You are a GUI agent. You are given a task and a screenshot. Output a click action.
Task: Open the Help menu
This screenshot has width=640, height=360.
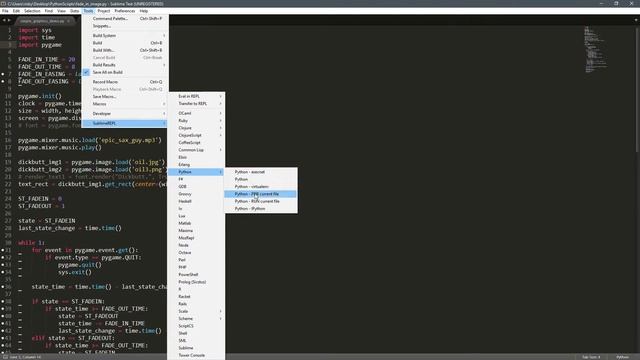(x=144, y=11)
